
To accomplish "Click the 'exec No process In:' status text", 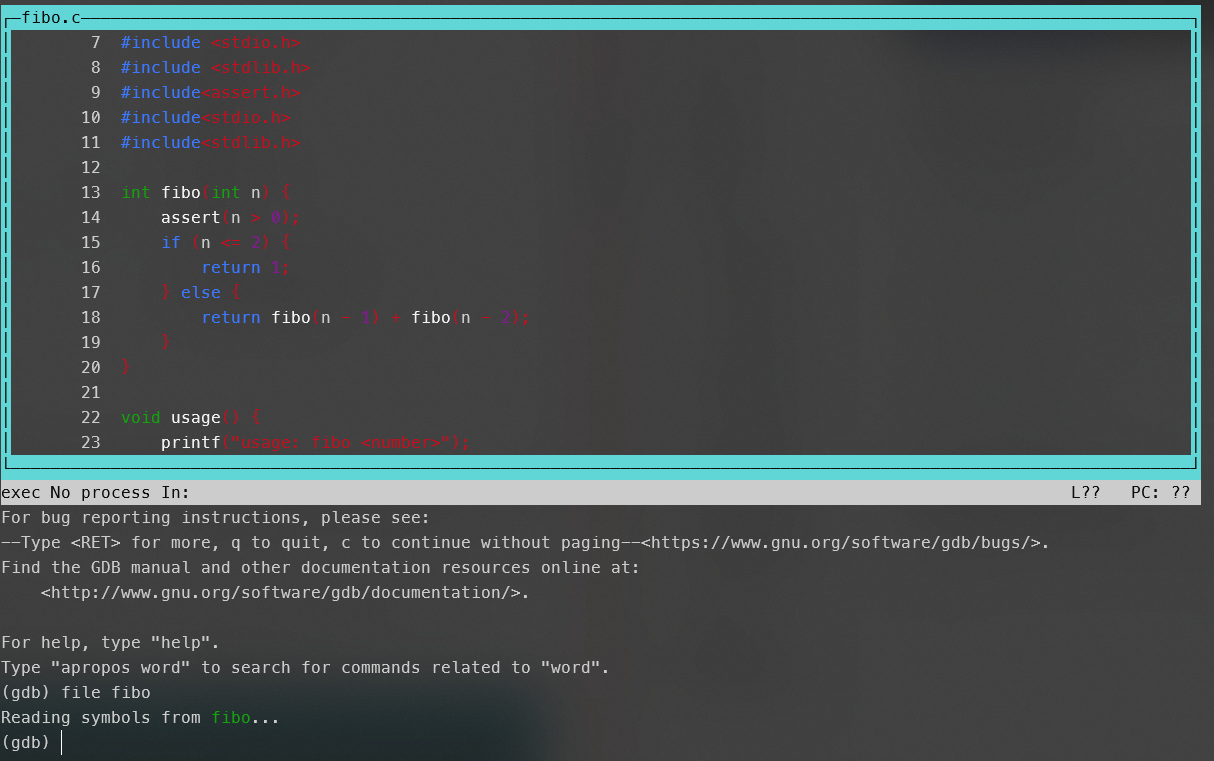I will 96,493.
